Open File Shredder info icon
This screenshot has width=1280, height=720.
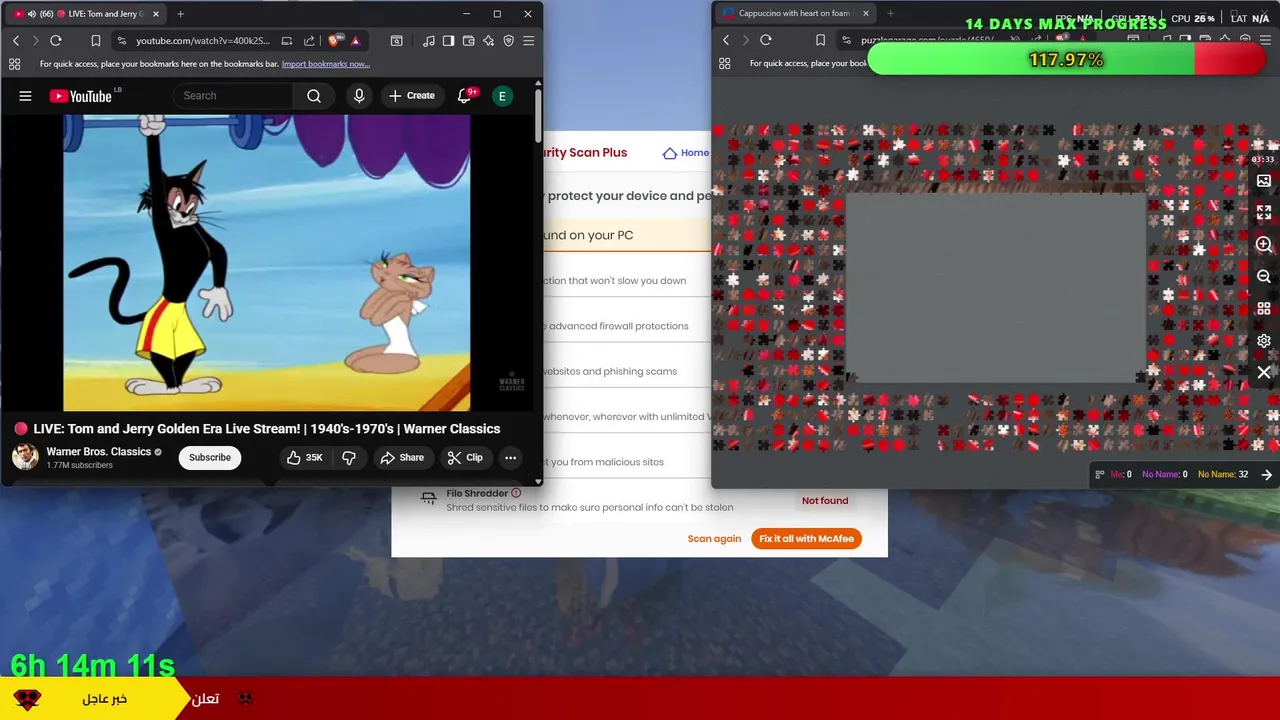(x=516, y=493)
